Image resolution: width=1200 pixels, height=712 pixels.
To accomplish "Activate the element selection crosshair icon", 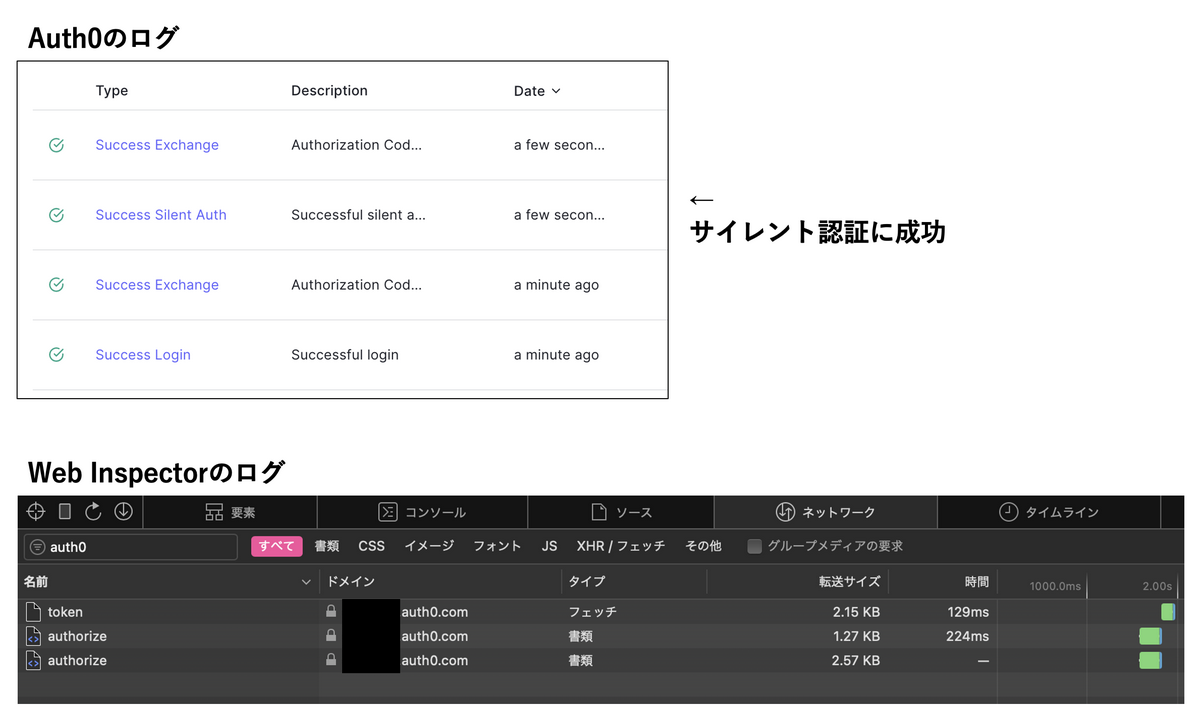I will (36, 512).
